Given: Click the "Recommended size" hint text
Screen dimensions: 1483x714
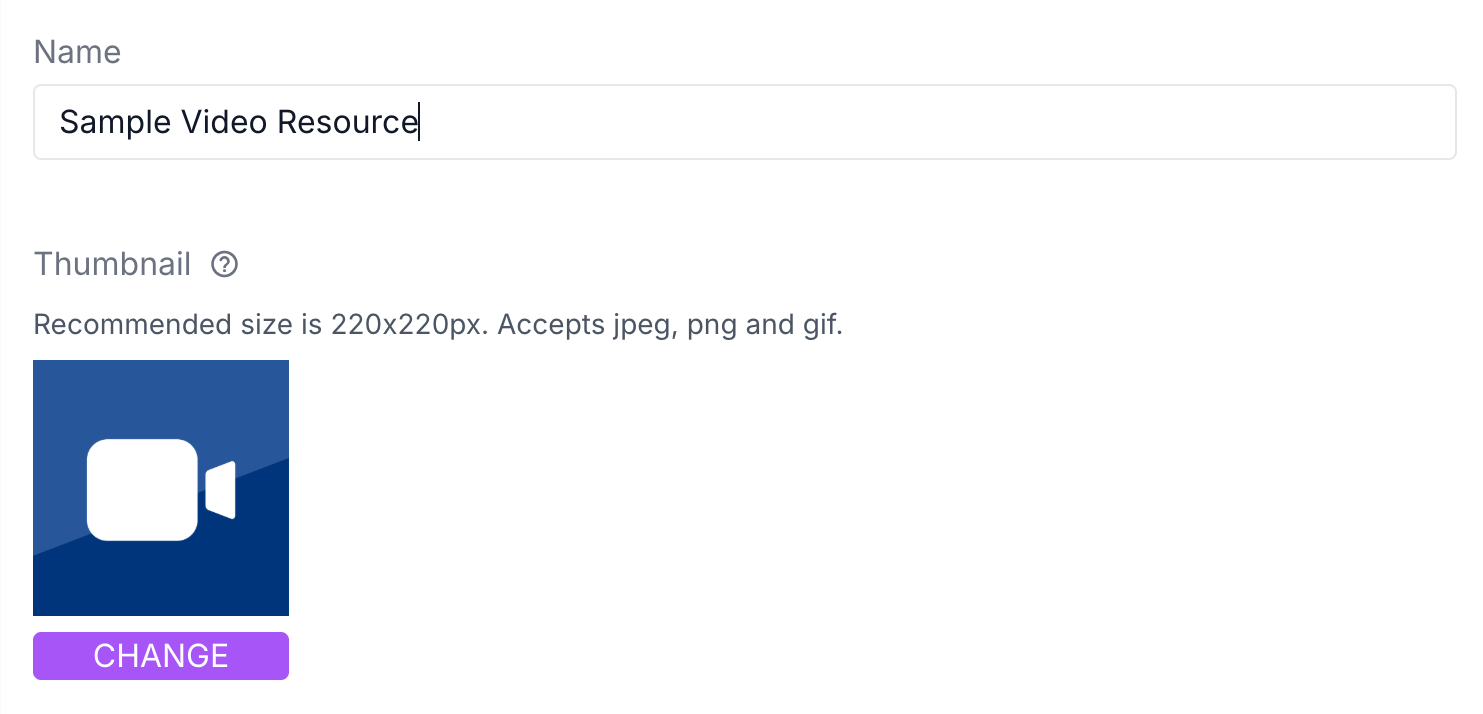Looking at the screenshot, I should pyautogui.click(x=176, y=325).
